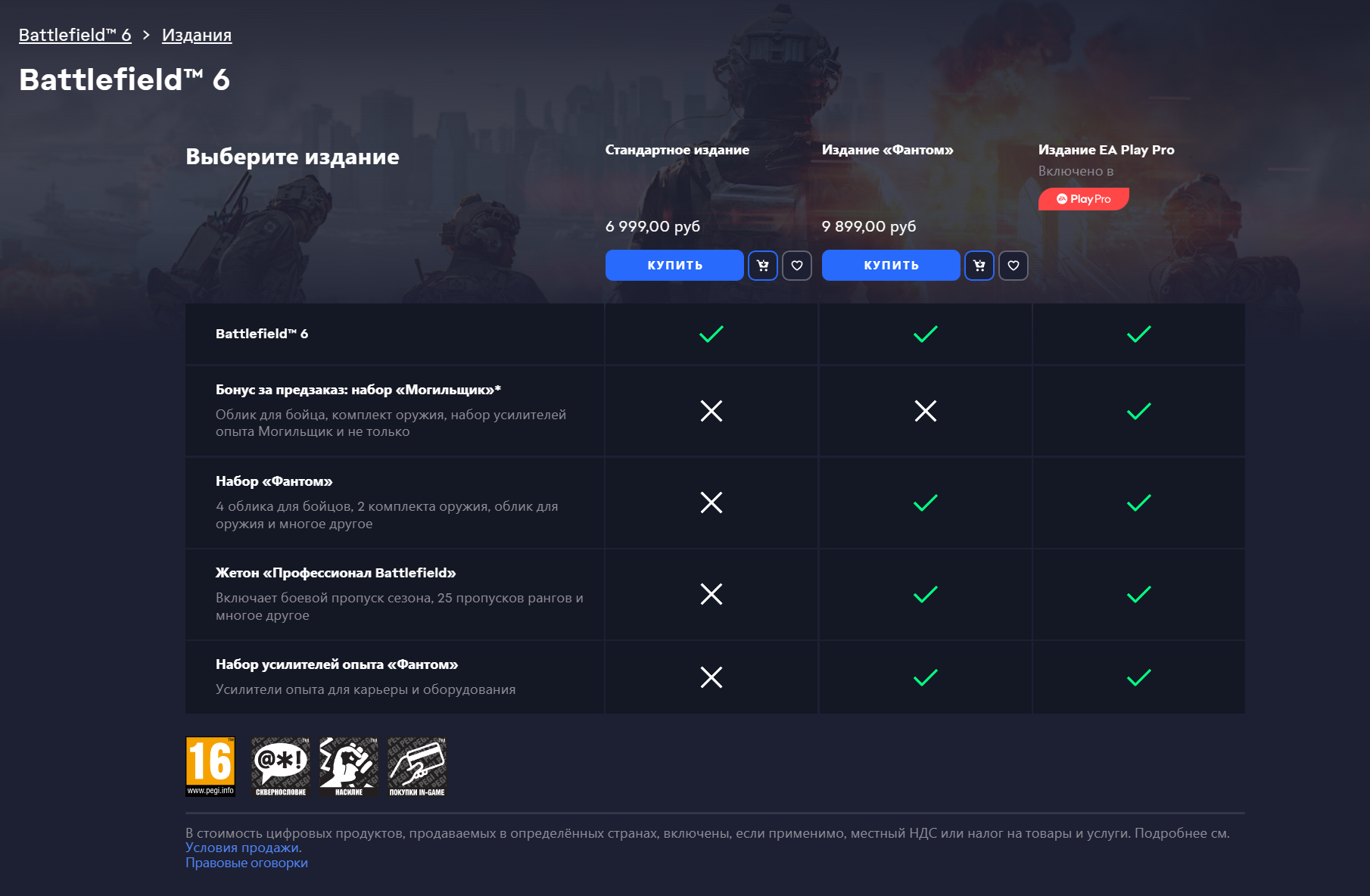Click checkmark for Battlefield 6 in Standard column
This screenshot has width=1370, height=896.
(x=711, y=334)
